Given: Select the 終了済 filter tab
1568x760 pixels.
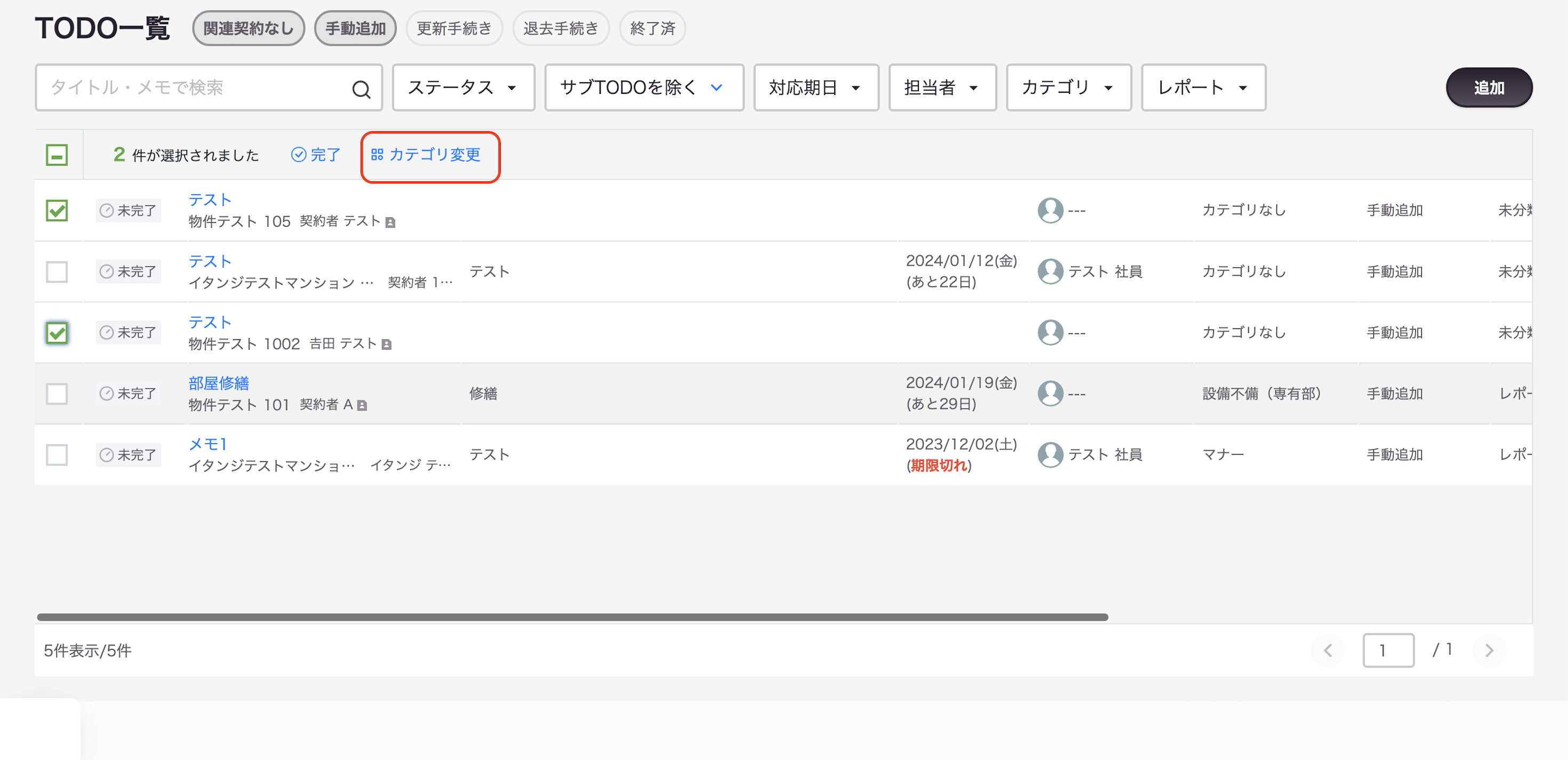Looking at the screenshot, I should click(652, 28).
